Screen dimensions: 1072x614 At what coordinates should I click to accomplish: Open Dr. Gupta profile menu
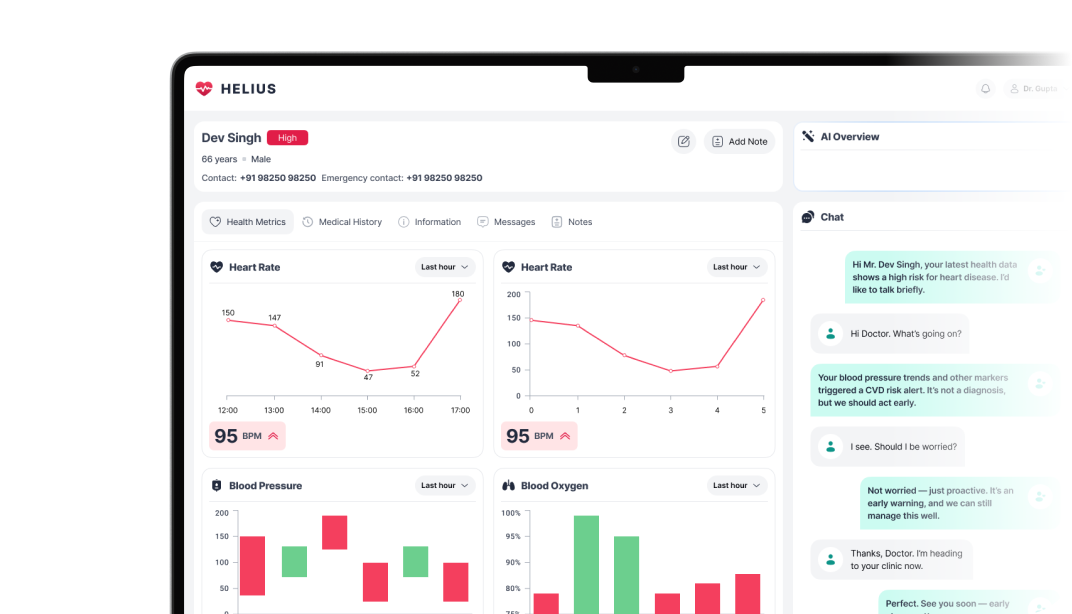tap(1032, 89)
